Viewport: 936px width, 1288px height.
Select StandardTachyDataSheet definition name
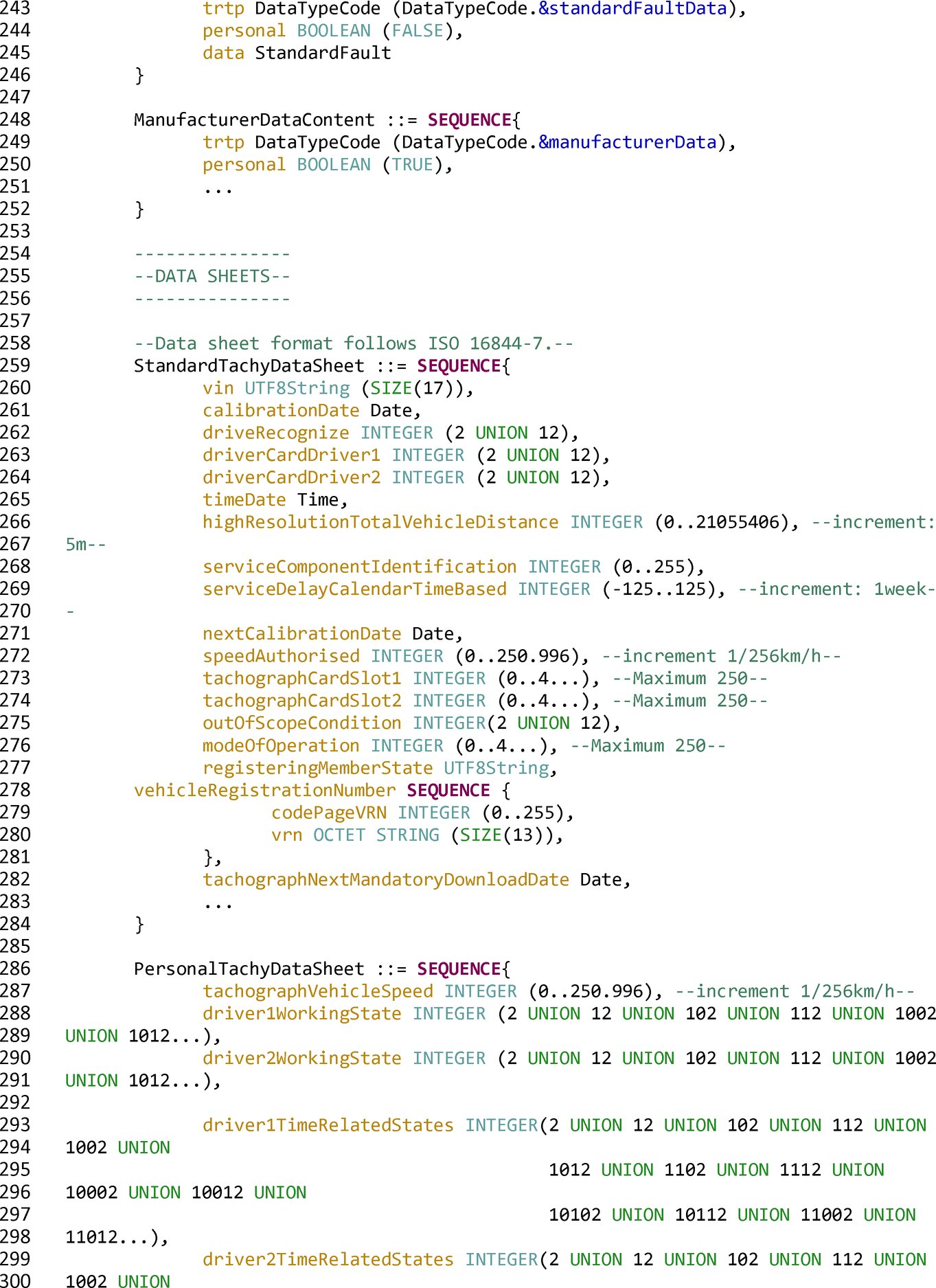249,366
